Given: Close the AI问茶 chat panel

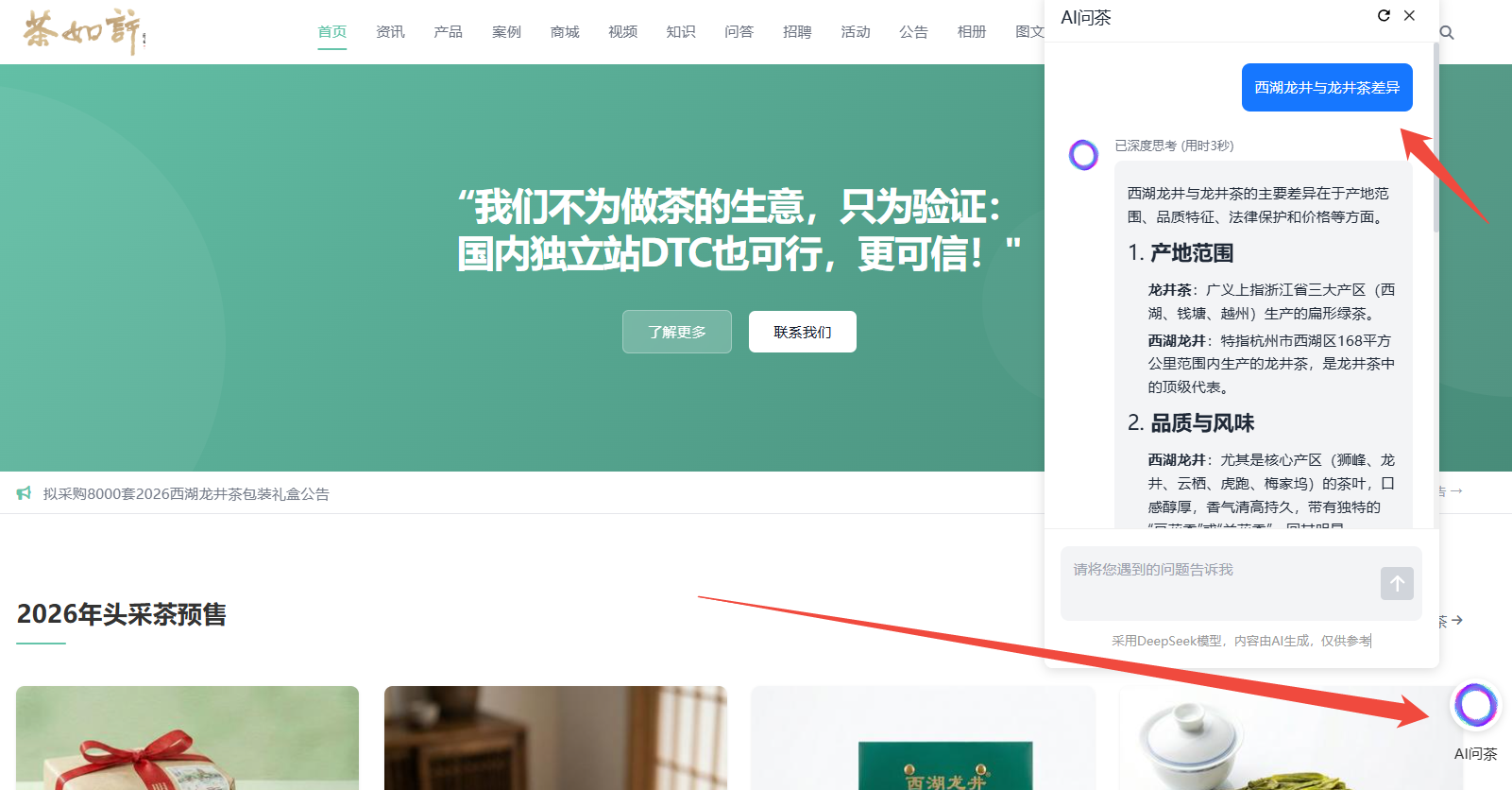Looking at the screenshot, I should (1409, 16).
